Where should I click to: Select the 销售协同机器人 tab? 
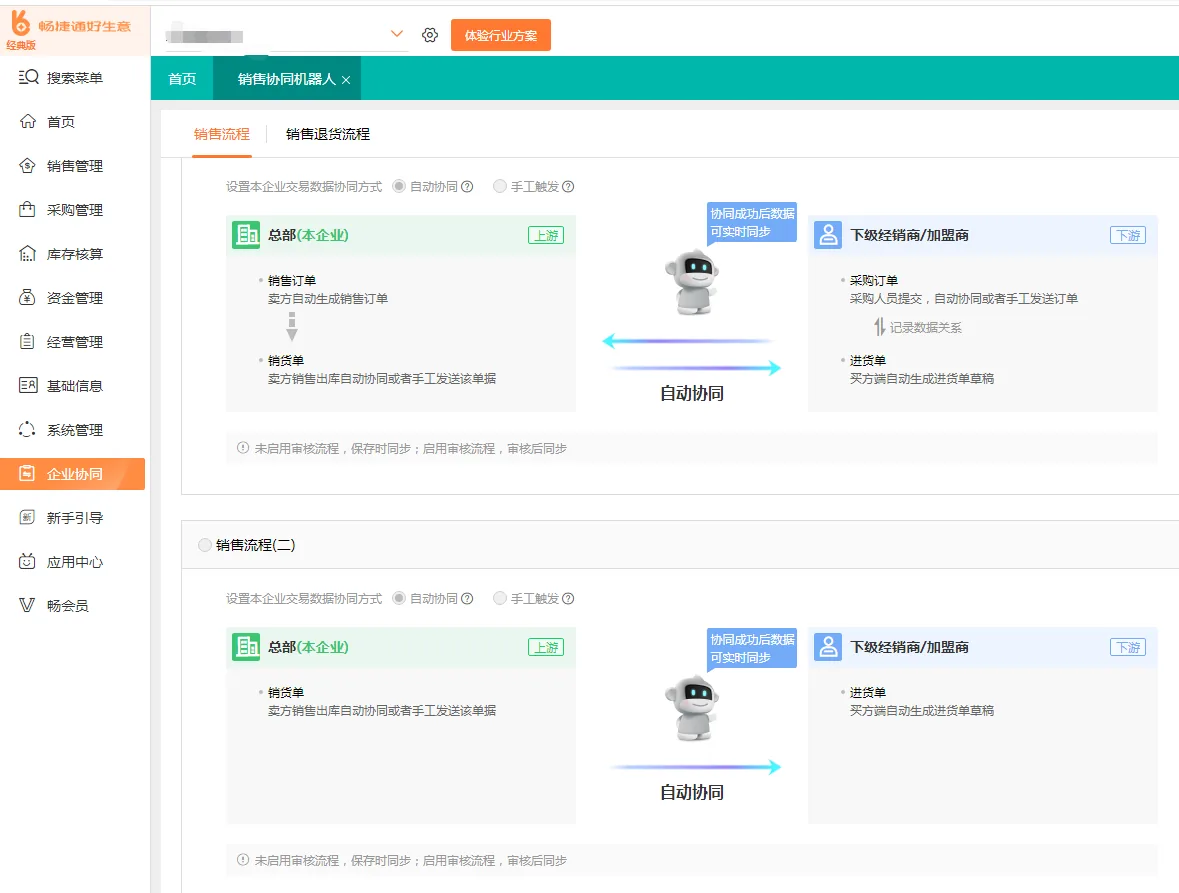coord(286,79)
